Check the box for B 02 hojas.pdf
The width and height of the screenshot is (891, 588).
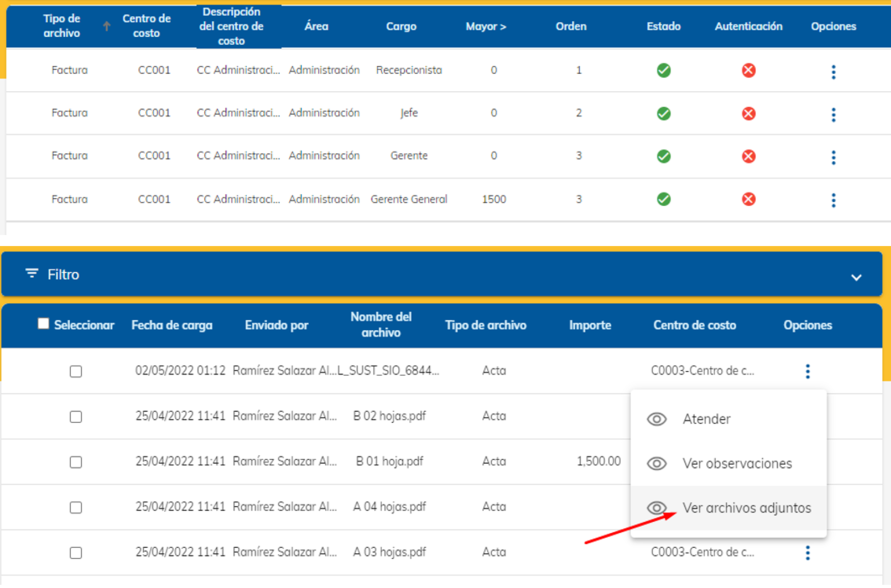coord(76,417)
